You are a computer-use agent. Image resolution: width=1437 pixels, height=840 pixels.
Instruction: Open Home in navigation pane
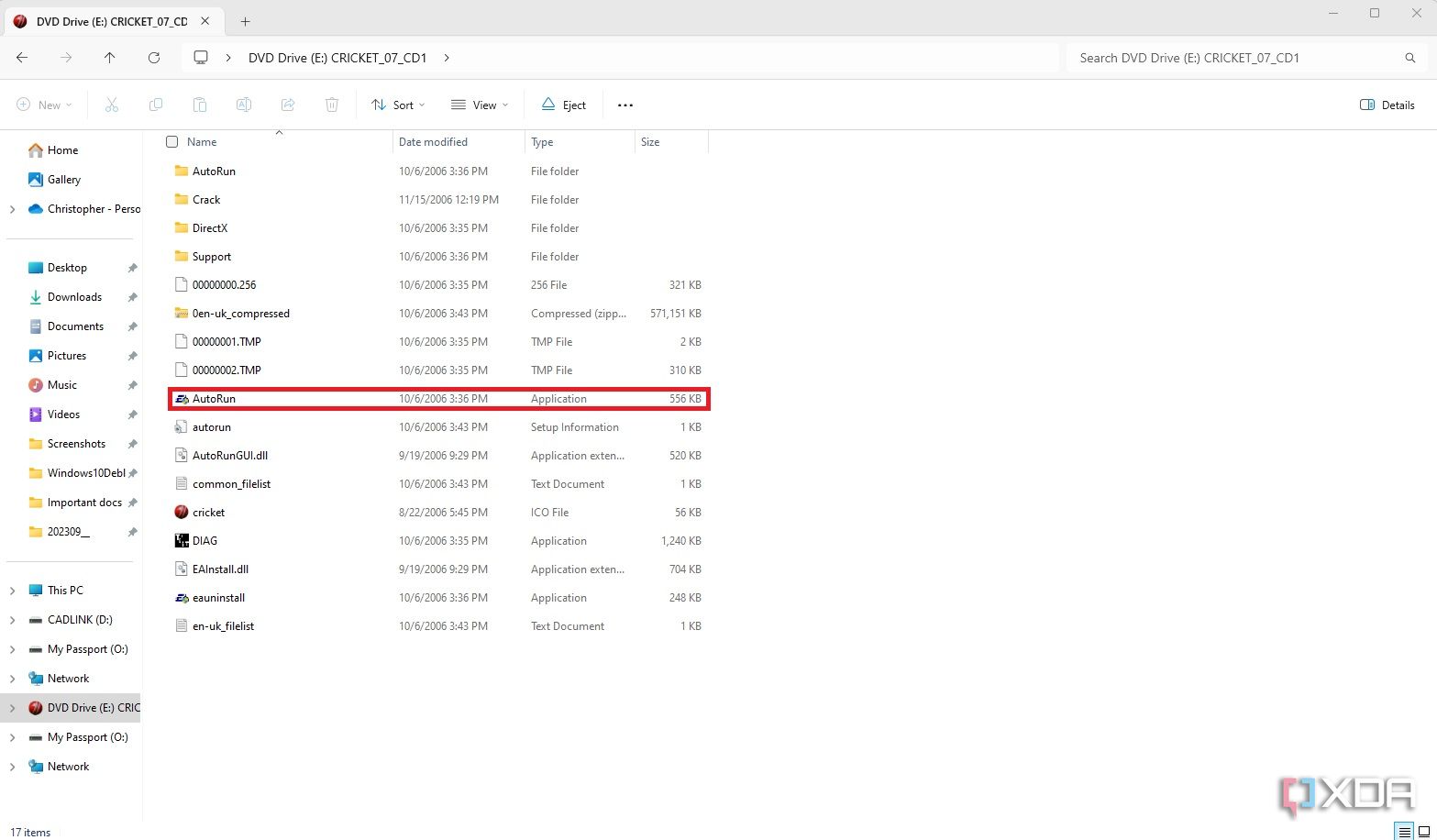pos(62,150)
